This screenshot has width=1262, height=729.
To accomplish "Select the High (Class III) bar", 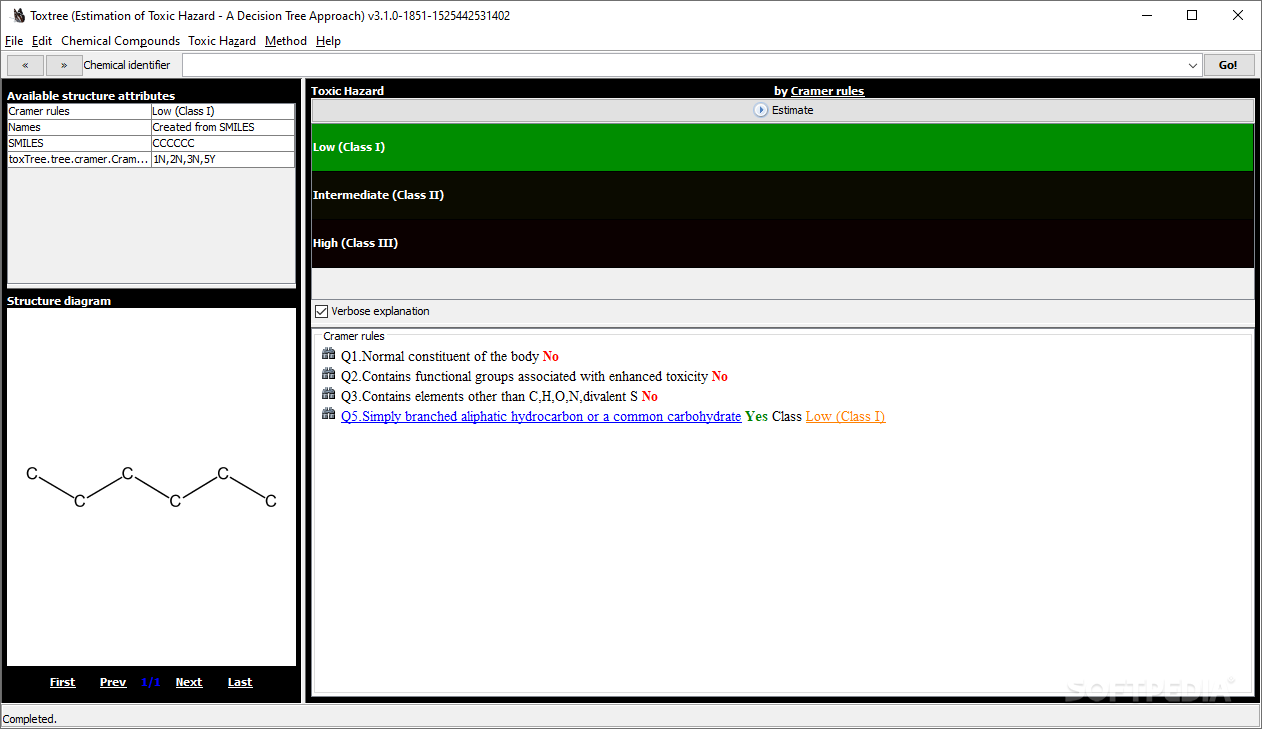I will pyautogui.click(x=783, y=243).
